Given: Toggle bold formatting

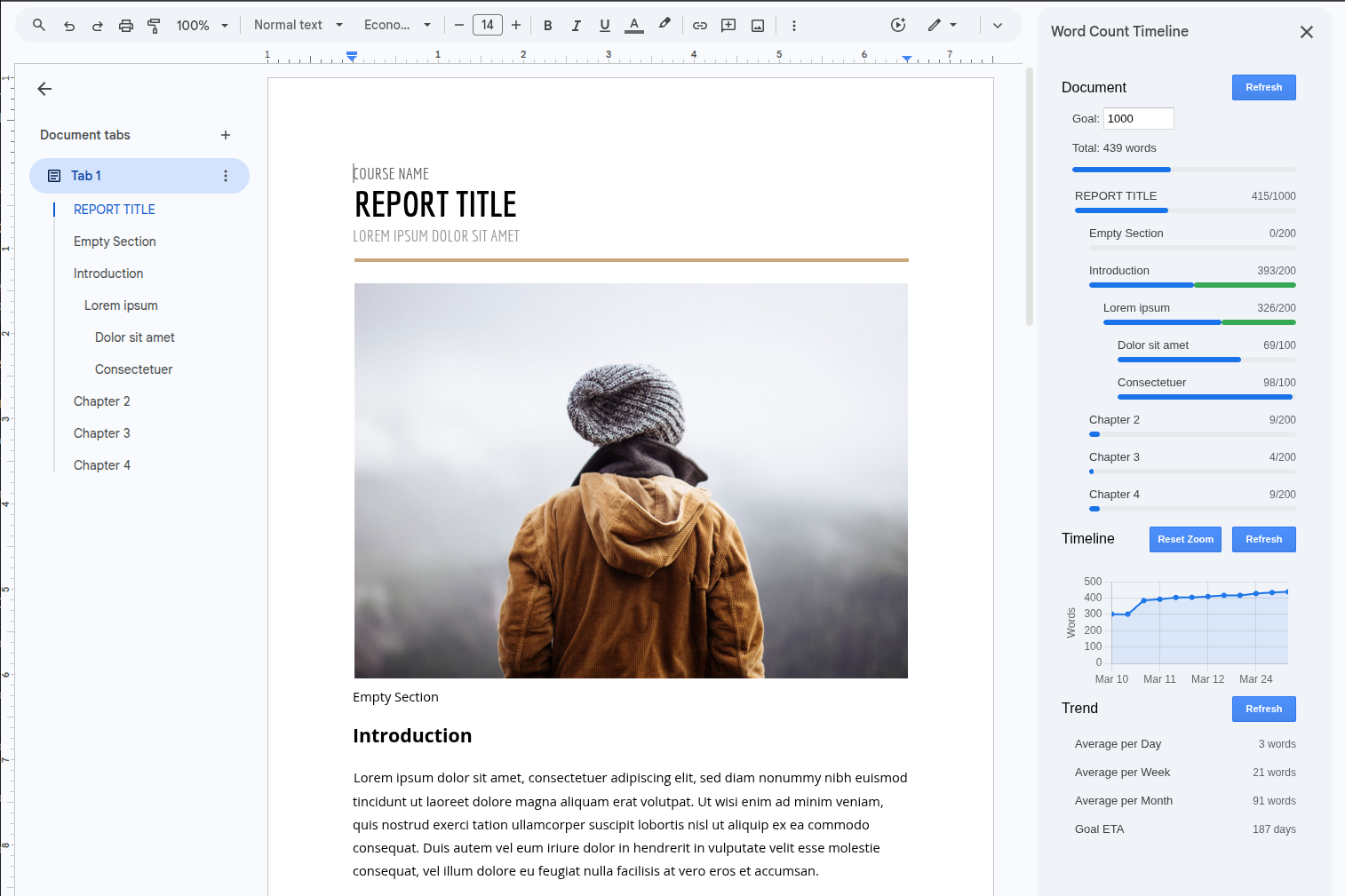Looking at the screenshot, I should point(547,25).
